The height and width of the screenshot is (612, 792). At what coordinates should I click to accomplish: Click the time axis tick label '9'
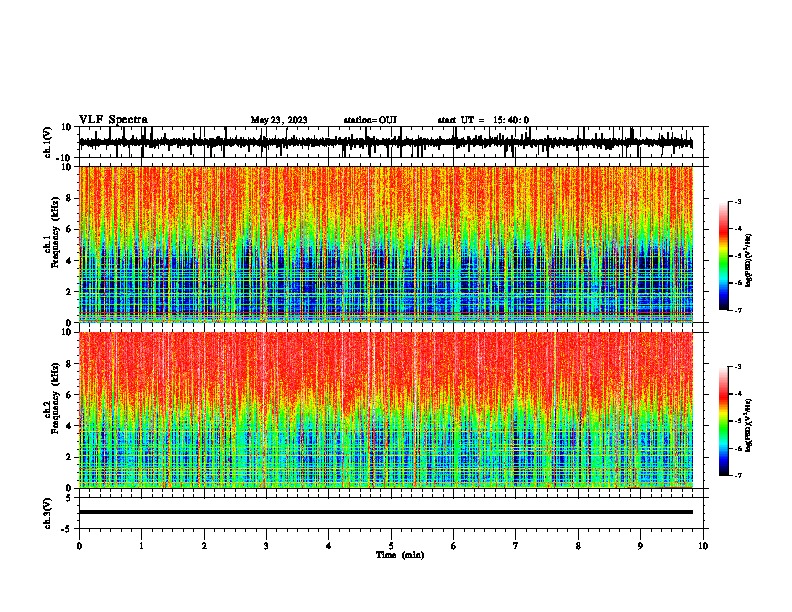tap(640, 546)
